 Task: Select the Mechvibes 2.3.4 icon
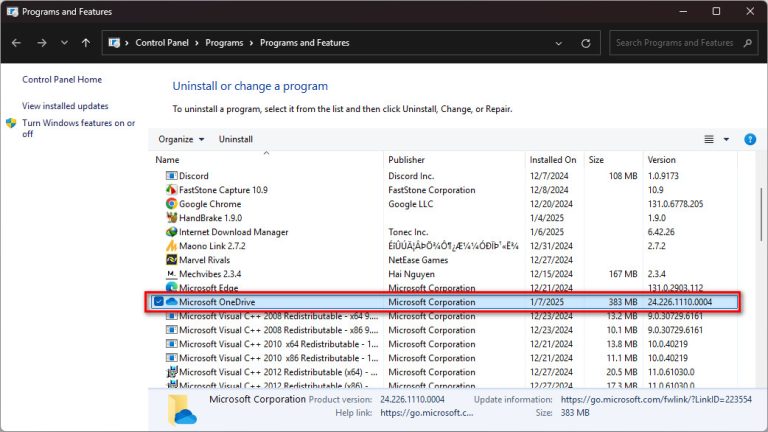(x=171, y=274)
